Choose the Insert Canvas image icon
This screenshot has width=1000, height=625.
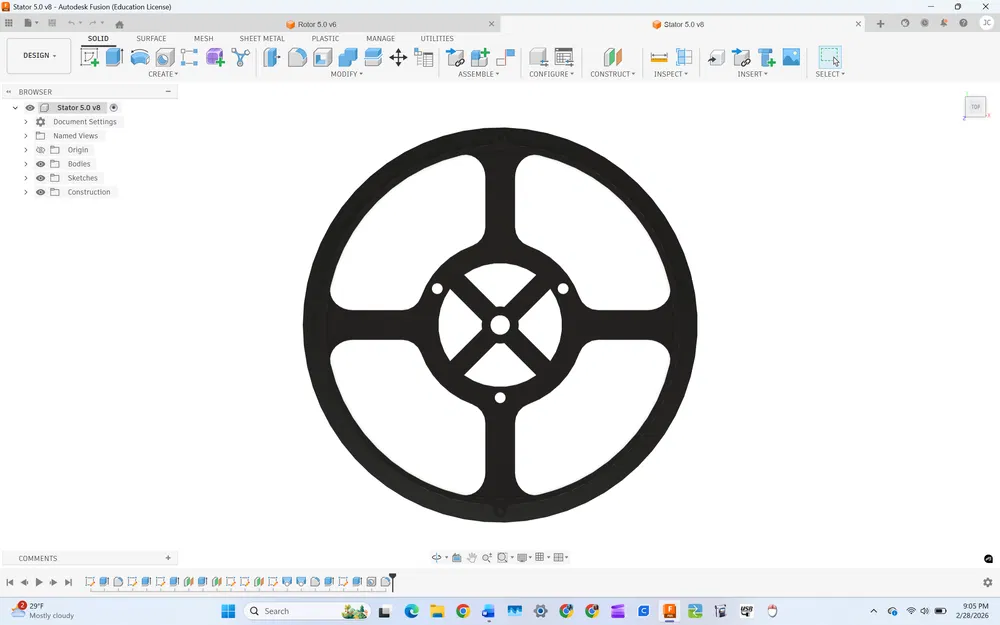pos(791,57)
